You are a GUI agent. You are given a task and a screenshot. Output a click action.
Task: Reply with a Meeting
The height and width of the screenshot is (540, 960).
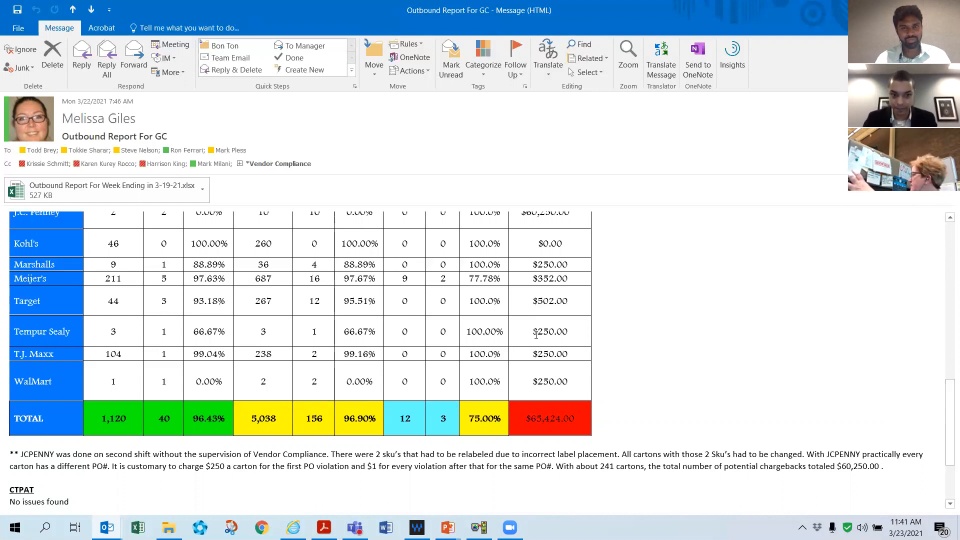click(x=170, y=45)
